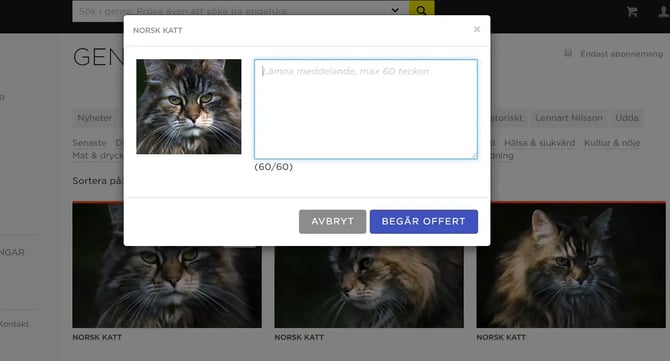
Task: Open the user account icon
Action: [x=664, y=12]
